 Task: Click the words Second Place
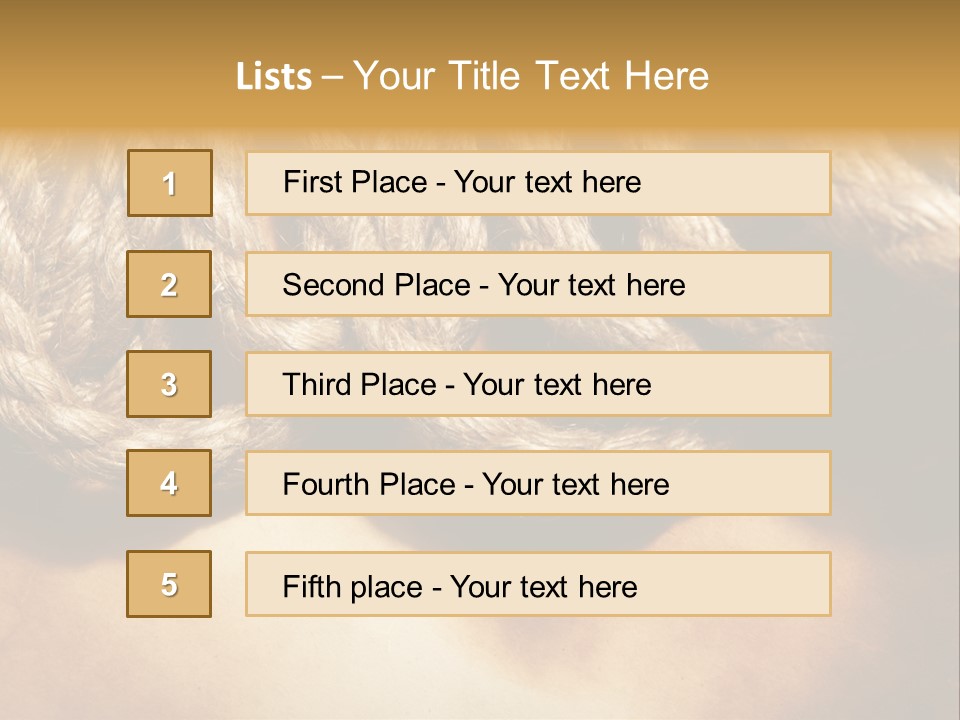pyautogui.click(x=377, y=285)
